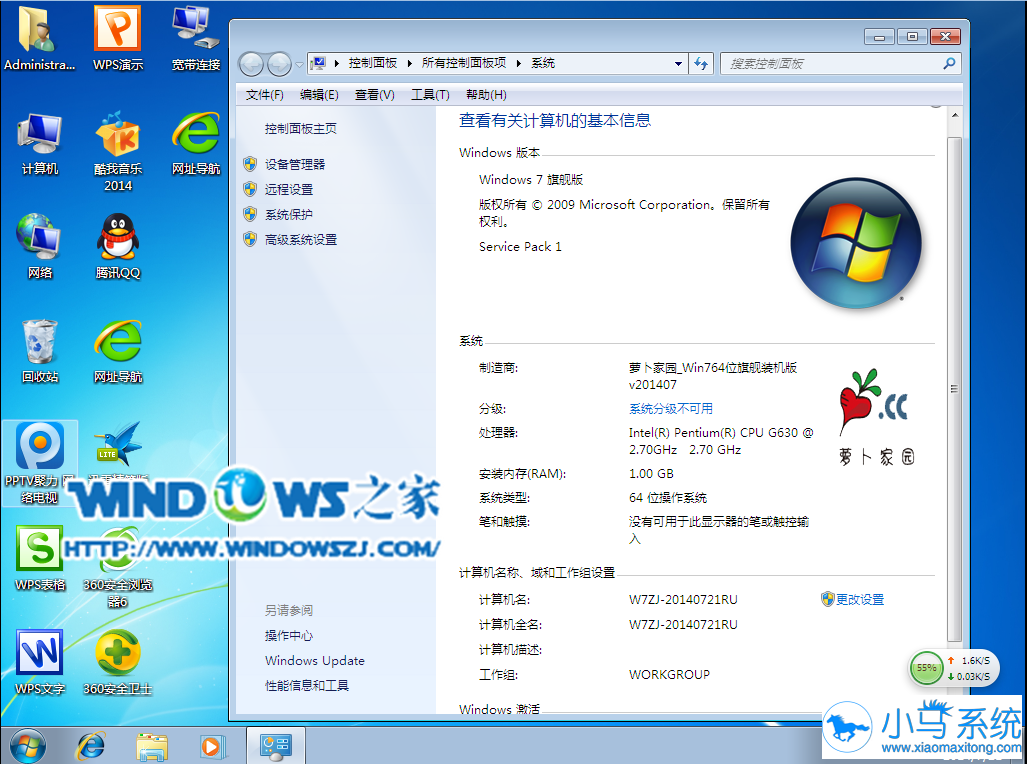Open 远程设置 link
1027x764 pixels.
[289, 189]
